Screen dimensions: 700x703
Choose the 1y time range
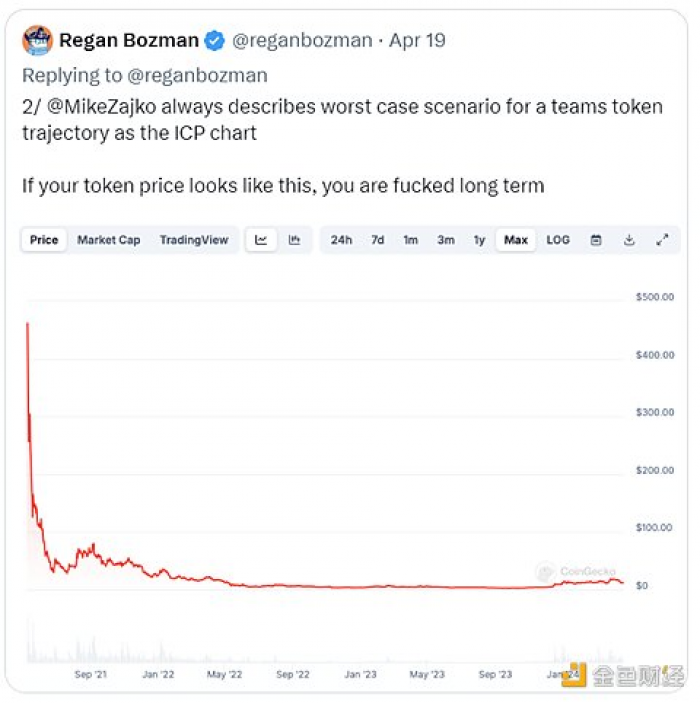[x=479, y=240]
